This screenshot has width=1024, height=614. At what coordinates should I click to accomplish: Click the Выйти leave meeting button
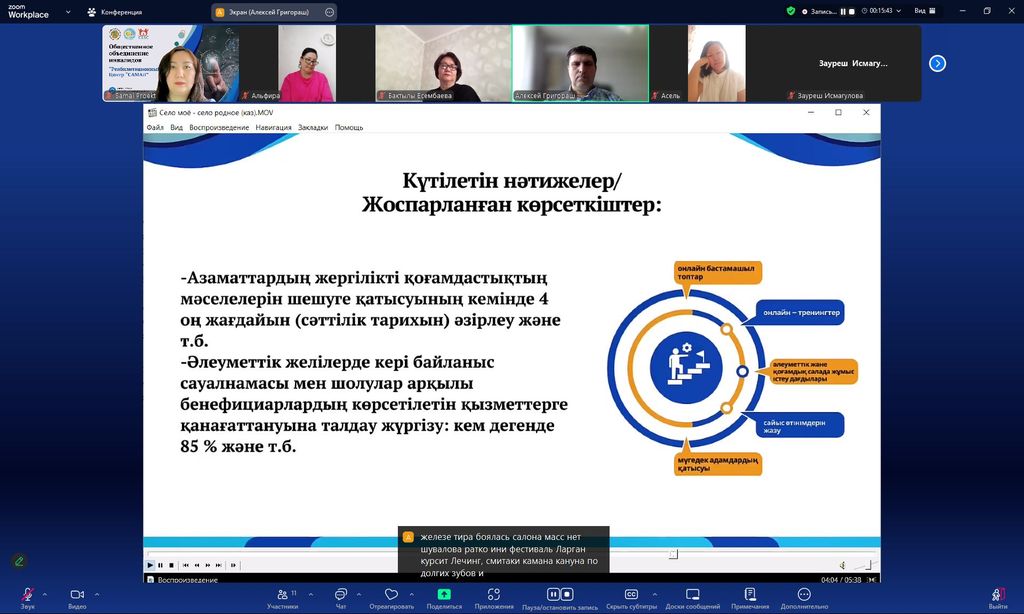point(997,595)
